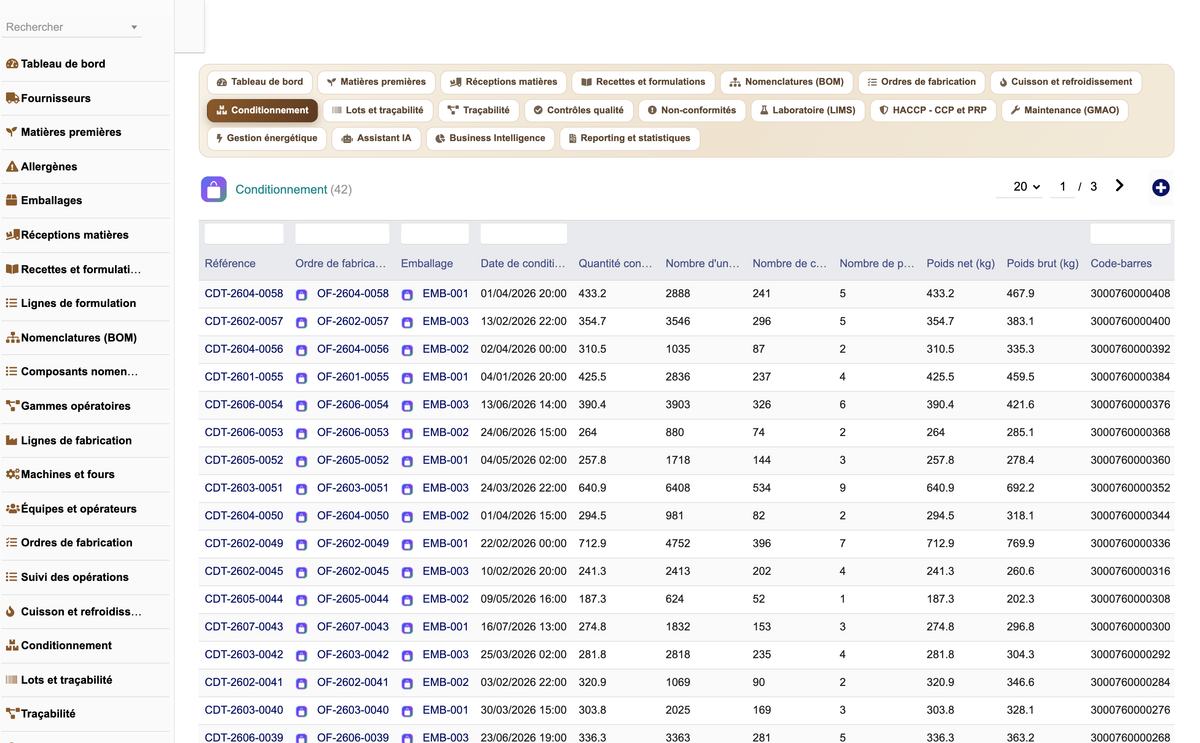Open the Rechercher dropdown
The height and width of the screenshot is (743, 1200).
73,27
